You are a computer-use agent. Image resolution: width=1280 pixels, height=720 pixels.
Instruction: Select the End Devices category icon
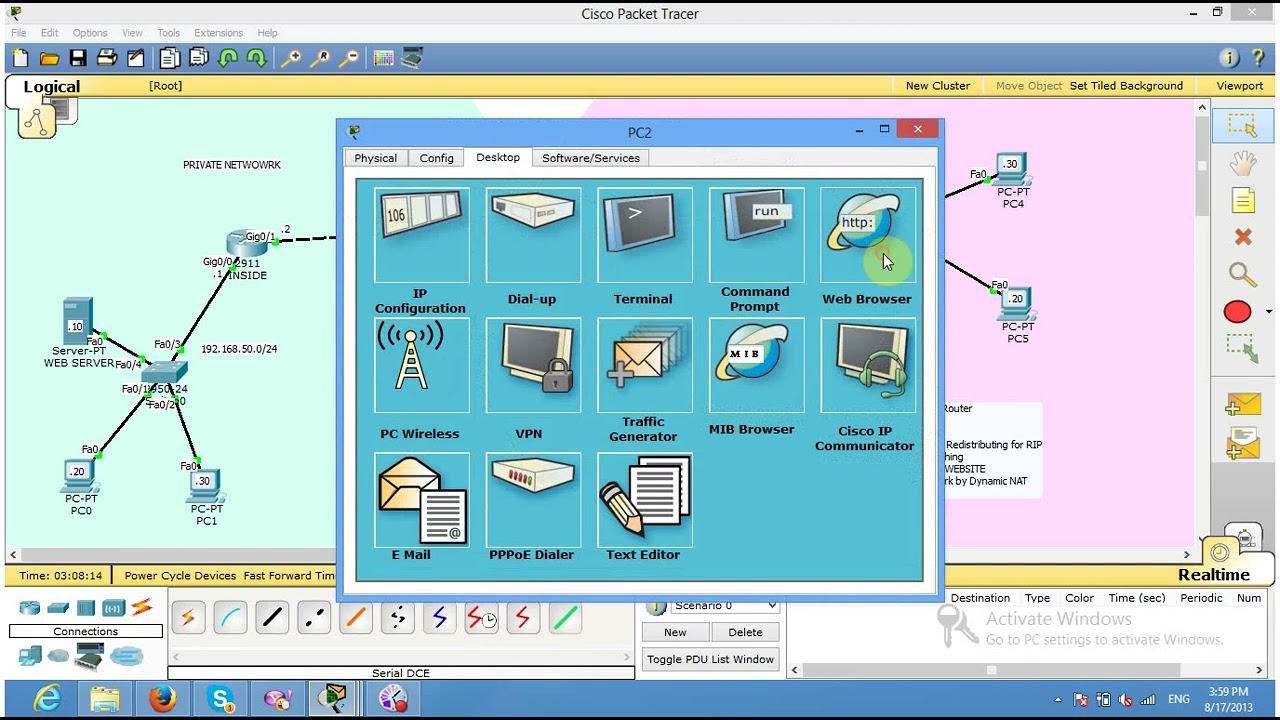tap(30, 656)
